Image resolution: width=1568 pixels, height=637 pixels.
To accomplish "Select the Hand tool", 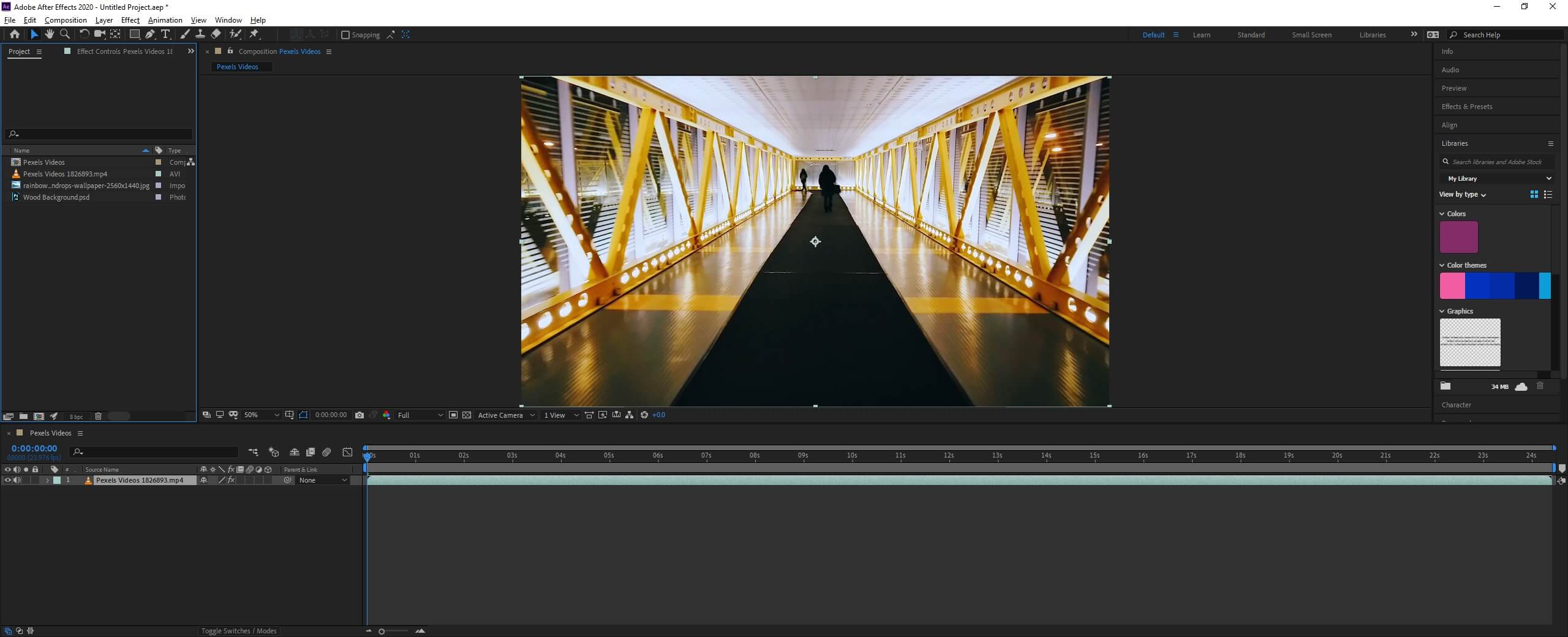I will (x=49, y=34).
